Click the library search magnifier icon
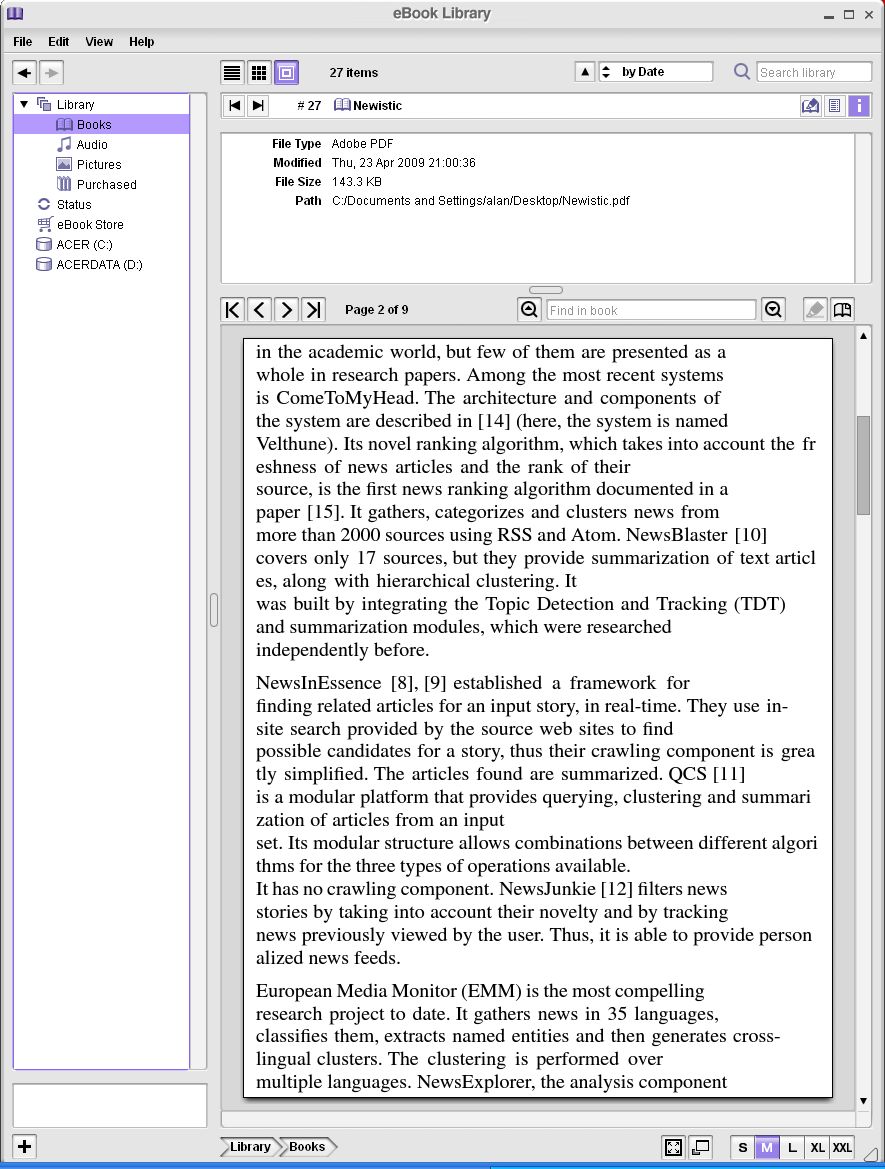885x1169 pixels. (742, 72)
